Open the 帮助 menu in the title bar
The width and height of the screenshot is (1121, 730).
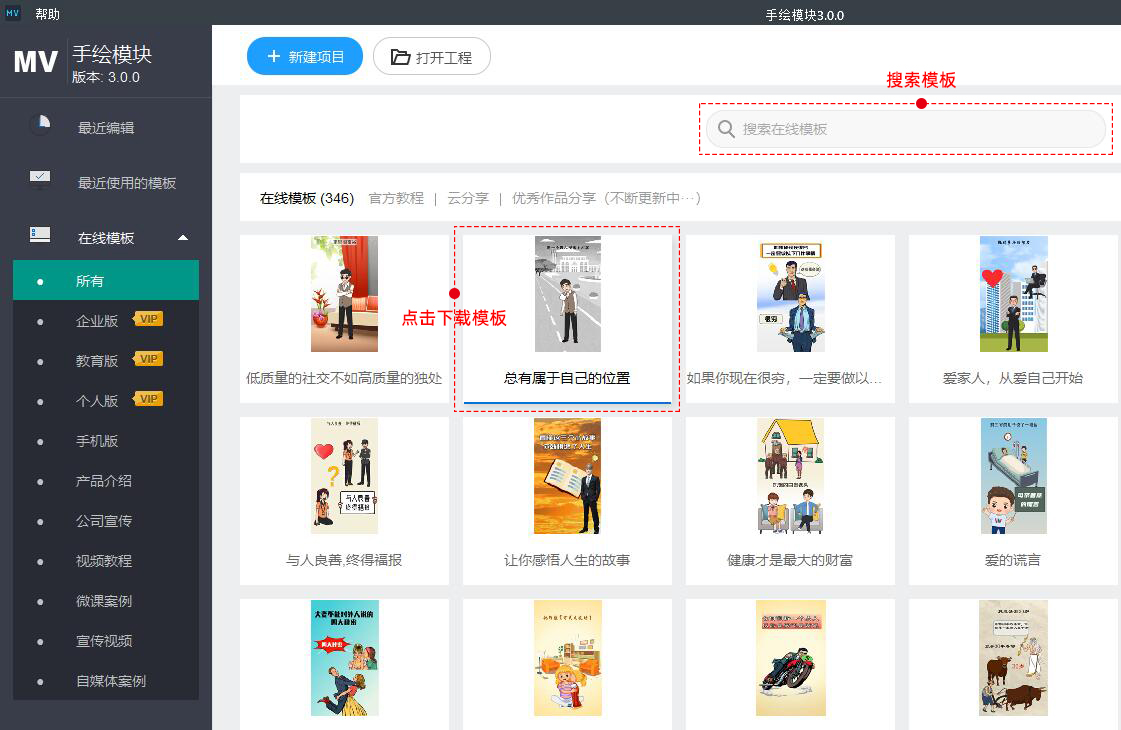[45, 13]
